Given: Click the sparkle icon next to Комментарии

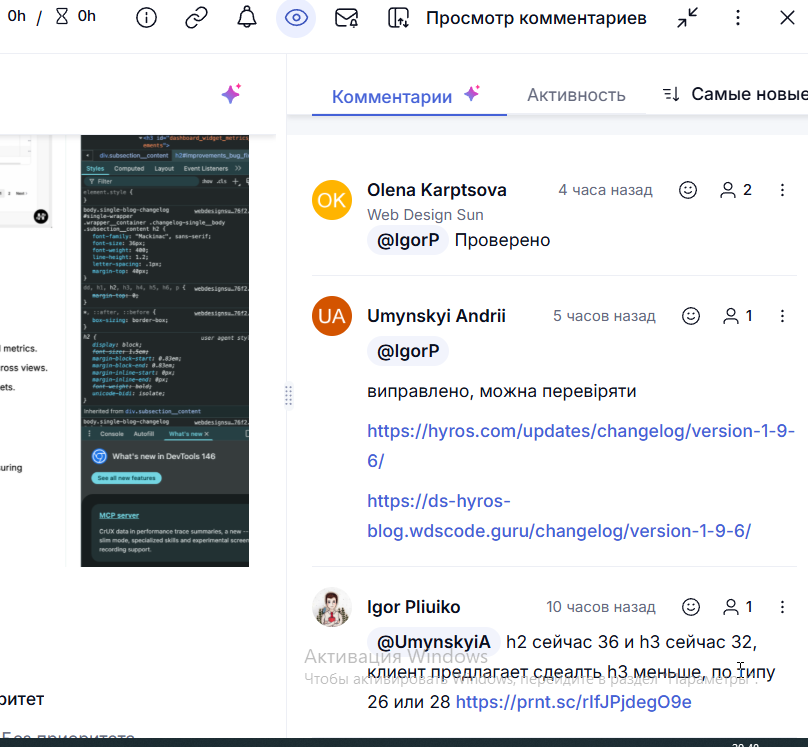Looking at the screenshot, I should pos(472,93).
